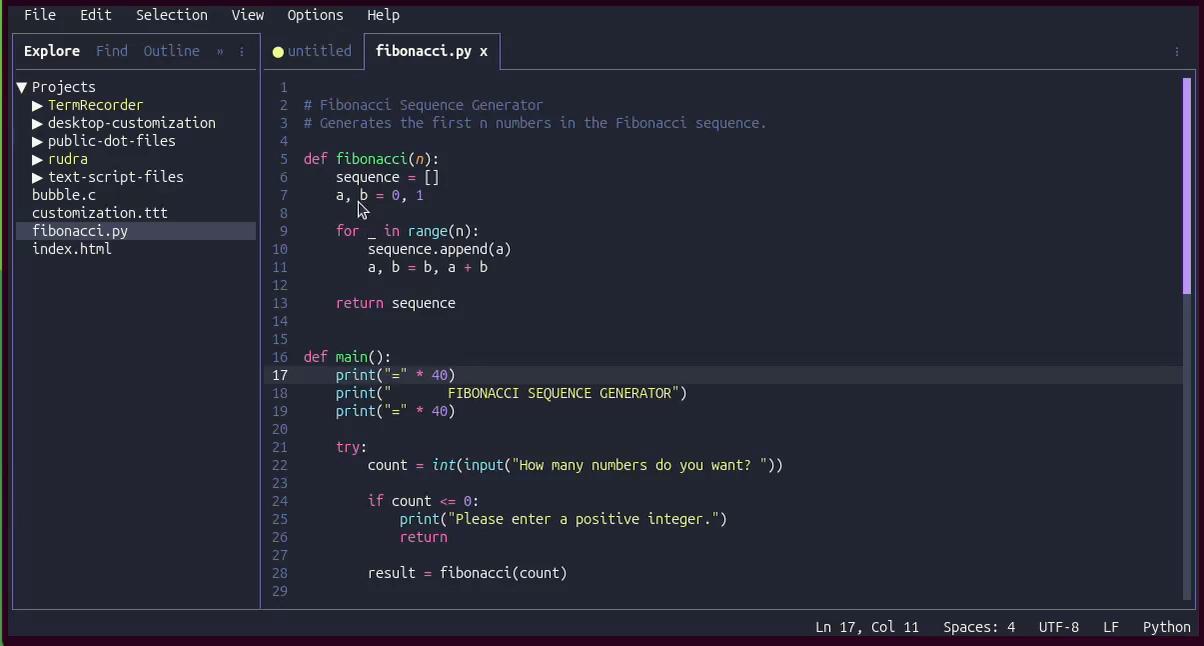
Task: Switch to the Find sidebar tab
Action: 112,51
